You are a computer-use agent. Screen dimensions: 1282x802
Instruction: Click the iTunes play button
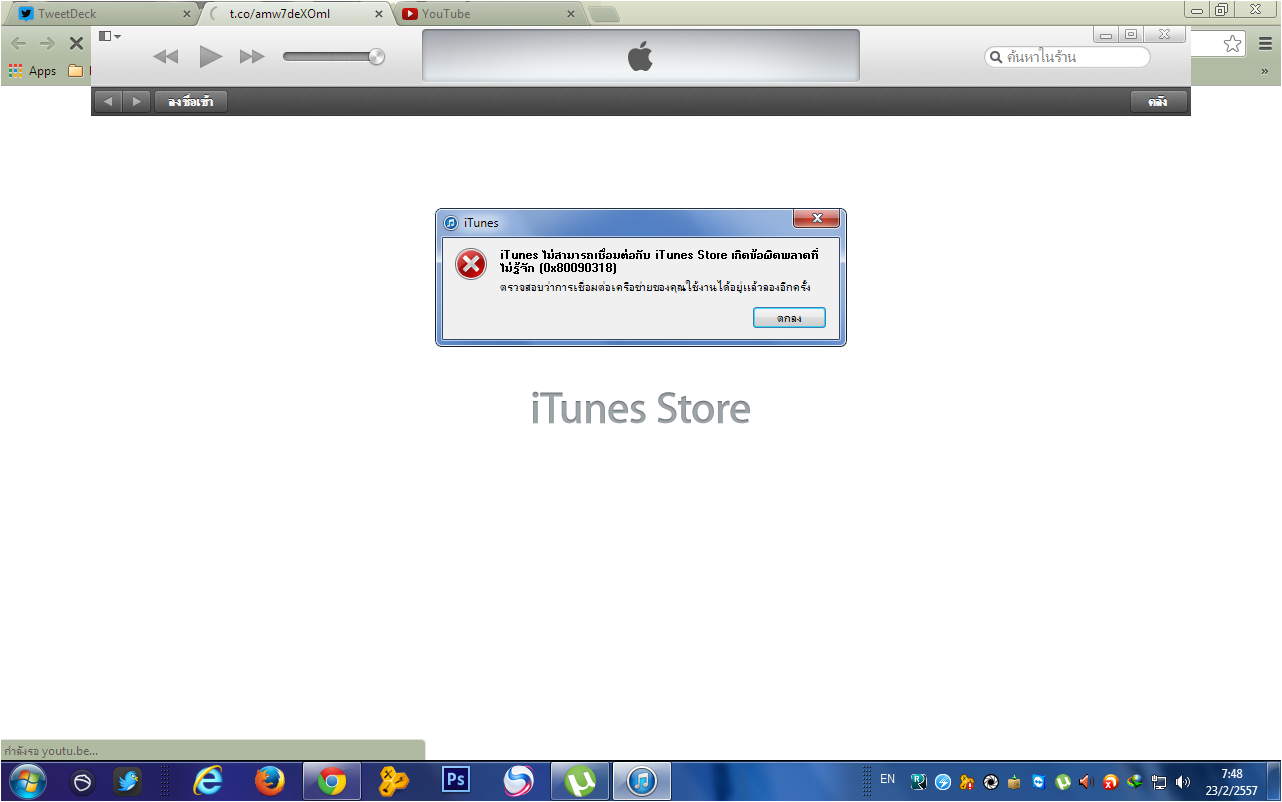tap(210, 57)
